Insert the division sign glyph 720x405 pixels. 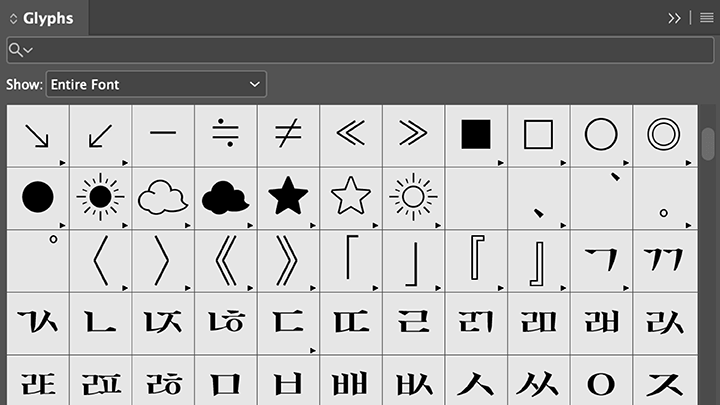click(225, 135)
